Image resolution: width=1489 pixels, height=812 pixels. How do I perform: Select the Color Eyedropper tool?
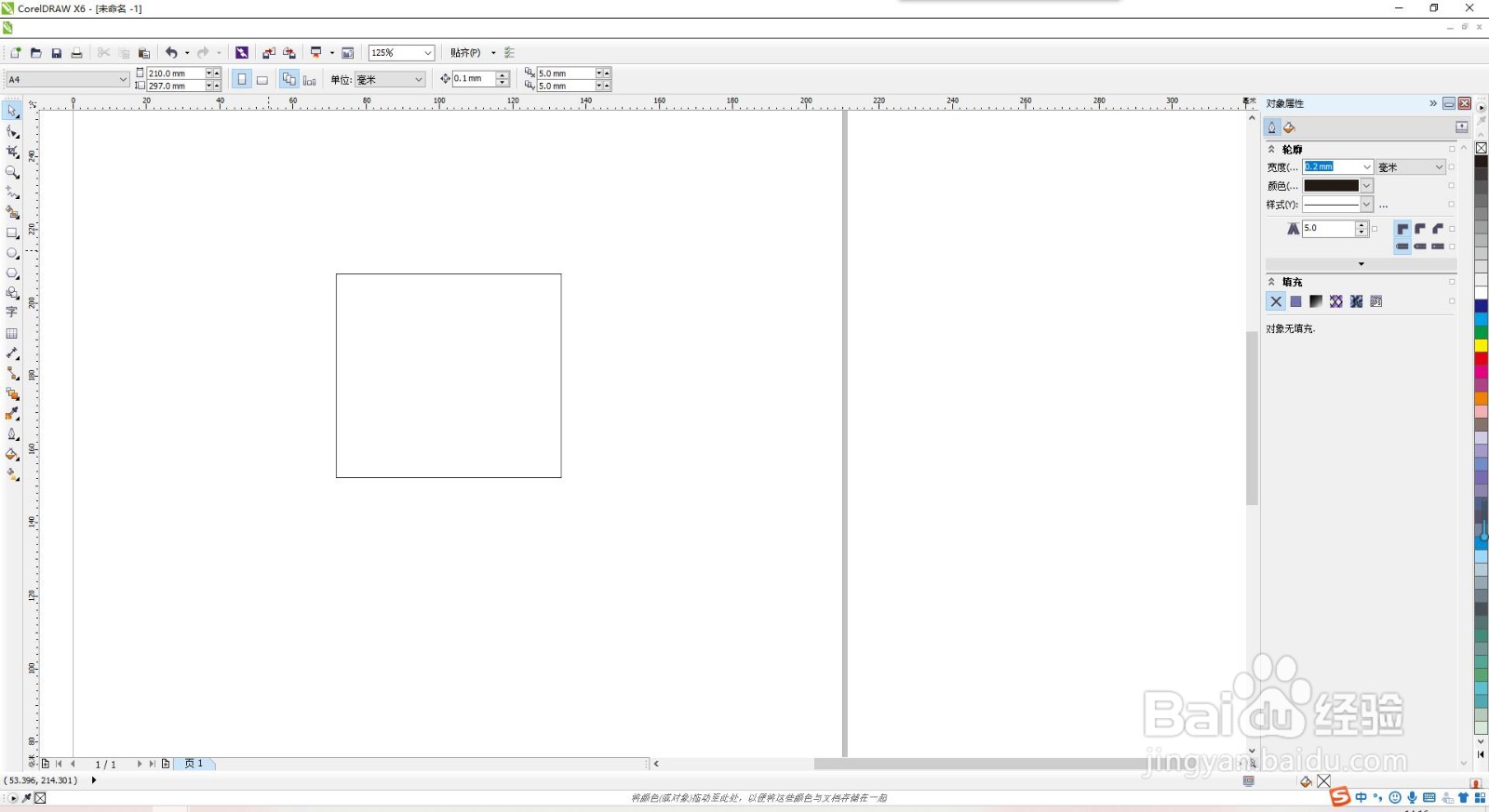point(12,414)
